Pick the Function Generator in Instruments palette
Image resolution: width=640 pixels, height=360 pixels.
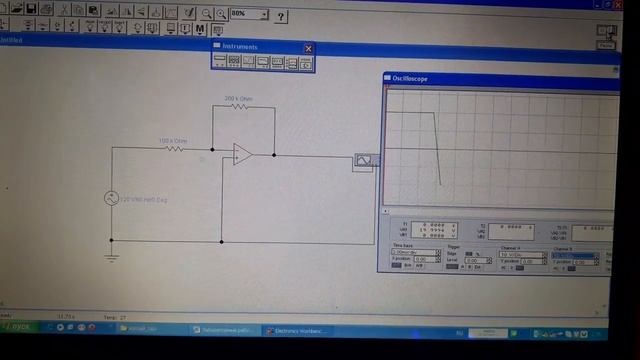coord(234,61)
